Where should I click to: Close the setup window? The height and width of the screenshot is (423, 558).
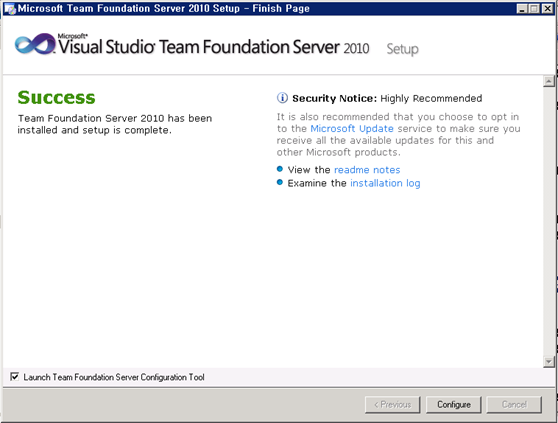[x=547, y=9]
